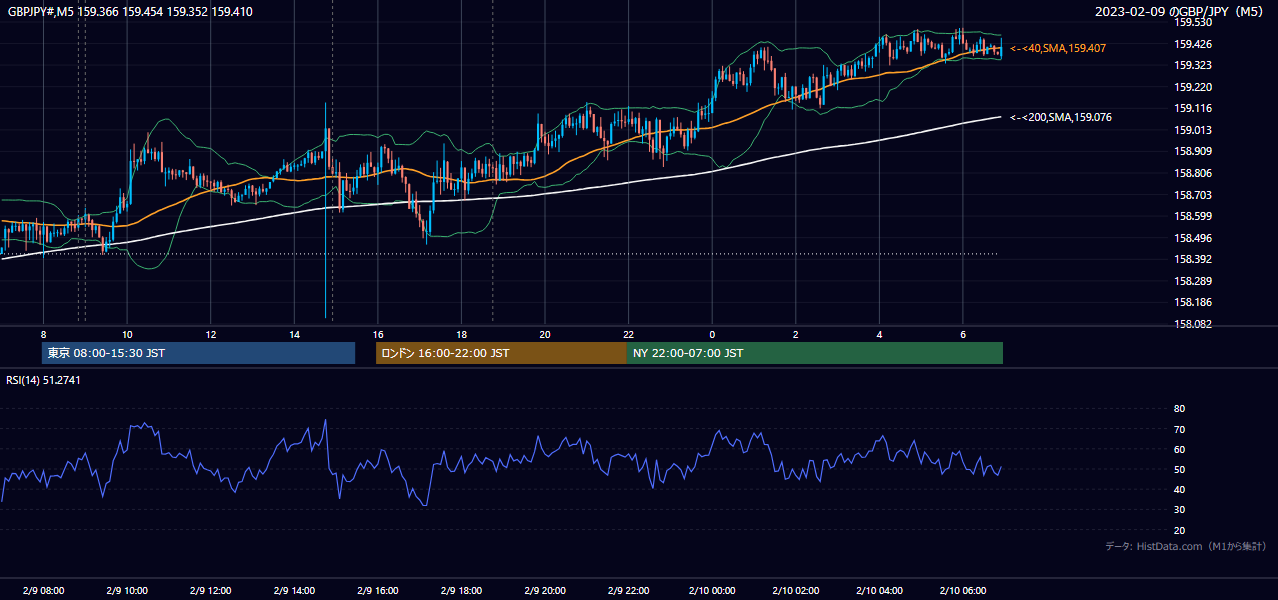The image size is (1278, 600).
Task: Click price axis value 158.599
Action: (x=1193, y=216)
